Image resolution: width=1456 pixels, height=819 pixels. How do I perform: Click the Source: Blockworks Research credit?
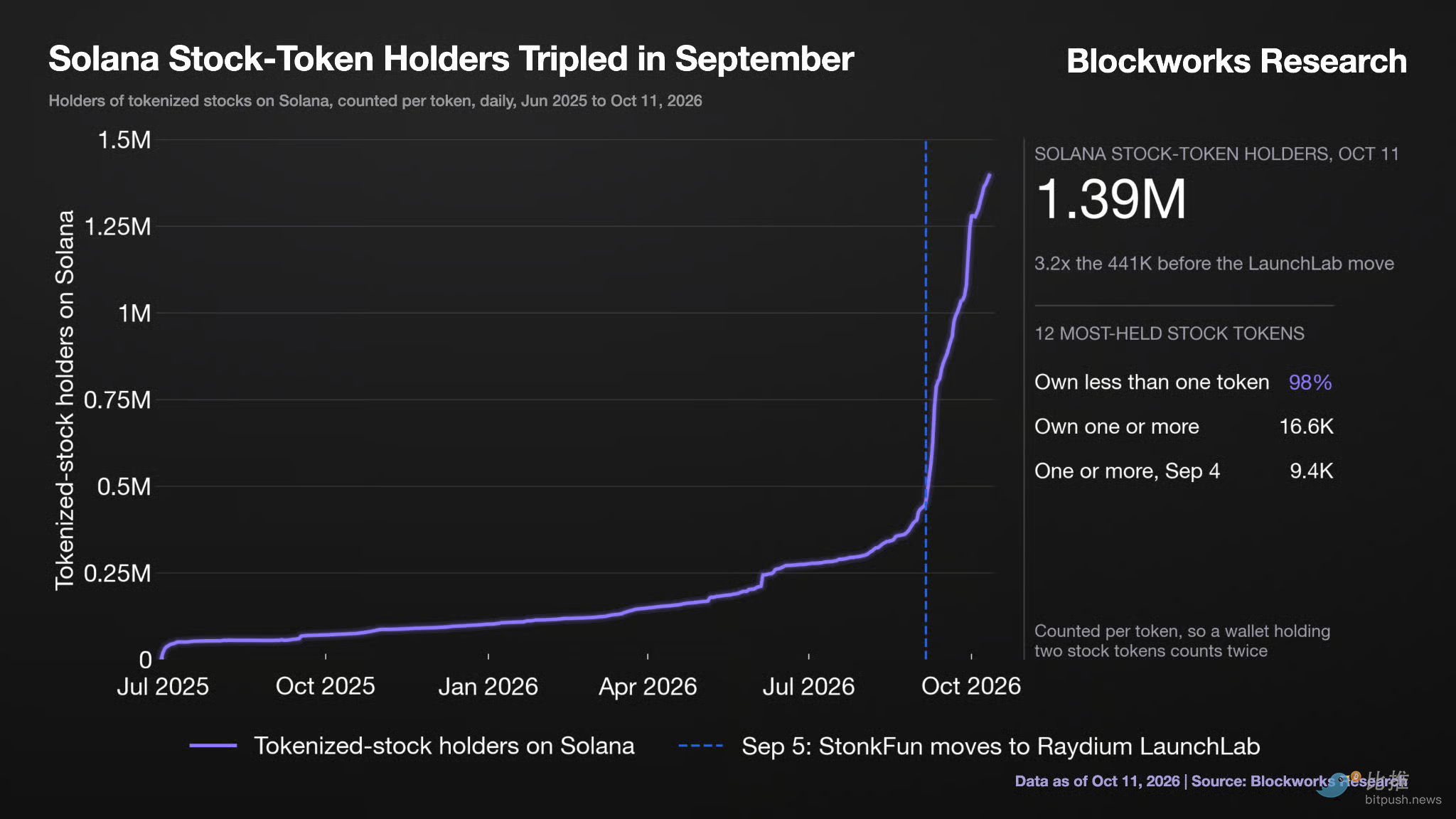(x=1299, y=781)
